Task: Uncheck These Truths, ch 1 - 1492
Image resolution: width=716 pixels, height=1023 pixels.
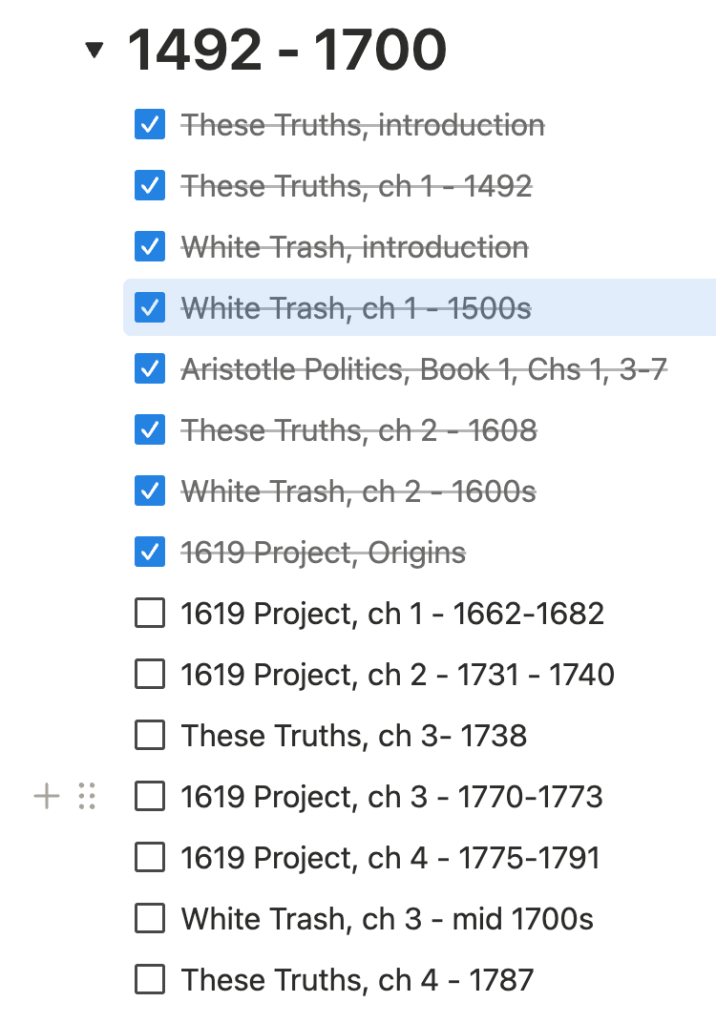Action: point(149,186)
